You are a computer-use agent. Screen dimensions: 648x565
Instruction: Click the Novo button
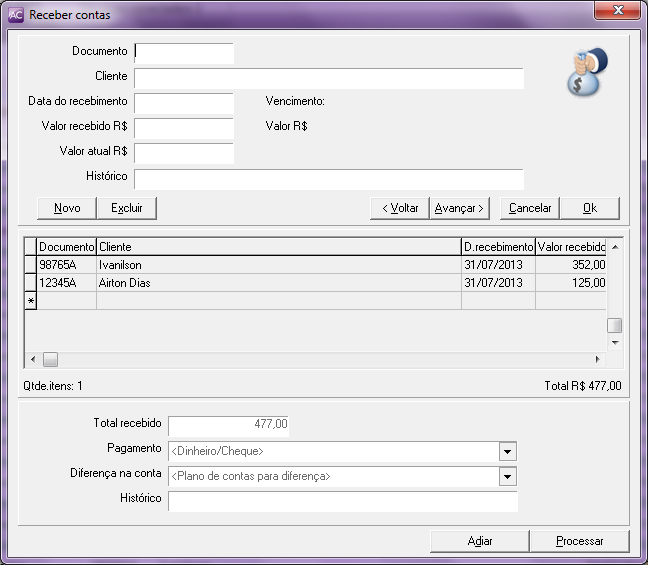67,208
